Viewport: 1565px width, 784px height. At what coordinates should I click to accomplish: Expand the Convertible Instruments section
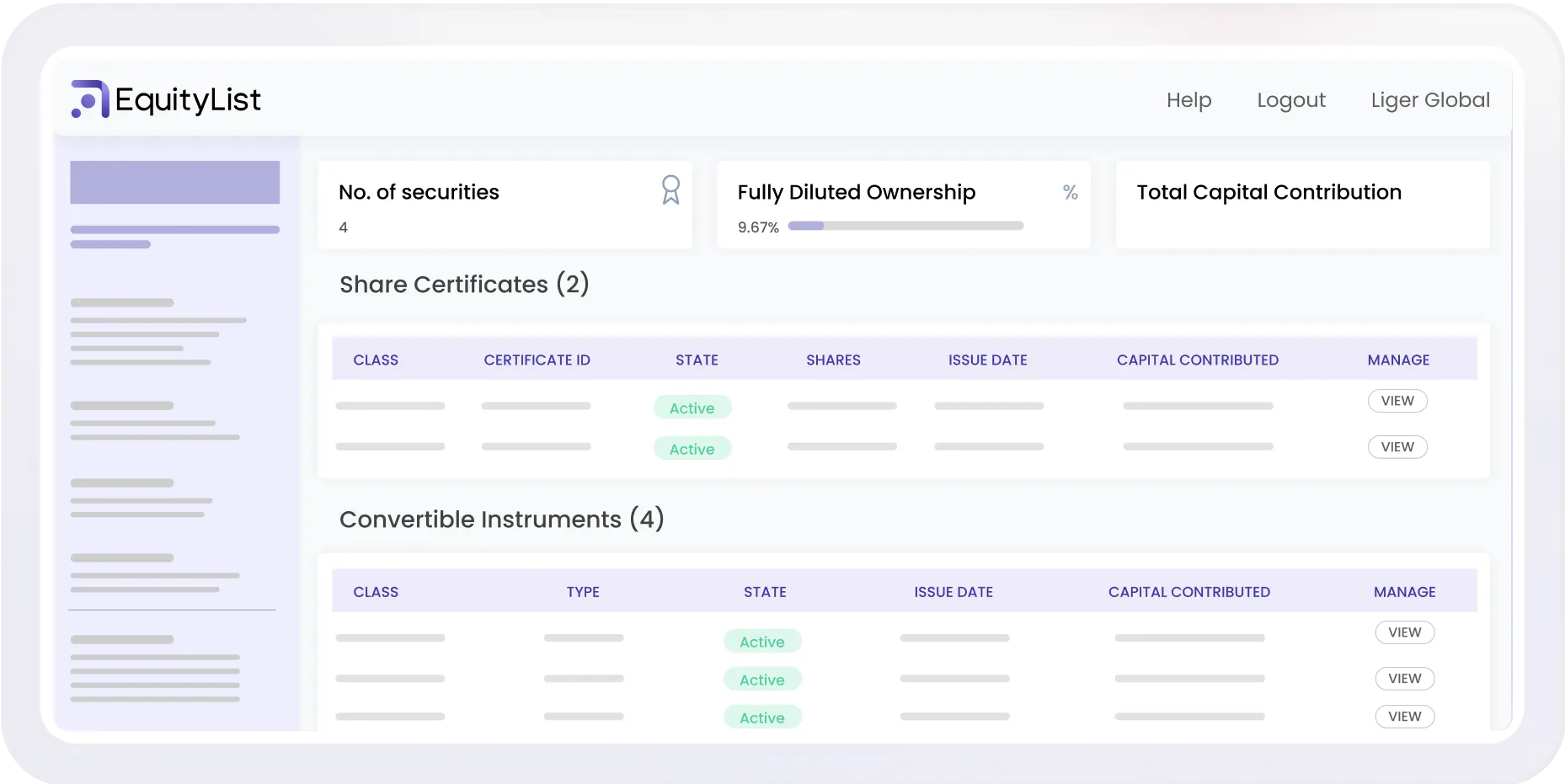point(501,519)
